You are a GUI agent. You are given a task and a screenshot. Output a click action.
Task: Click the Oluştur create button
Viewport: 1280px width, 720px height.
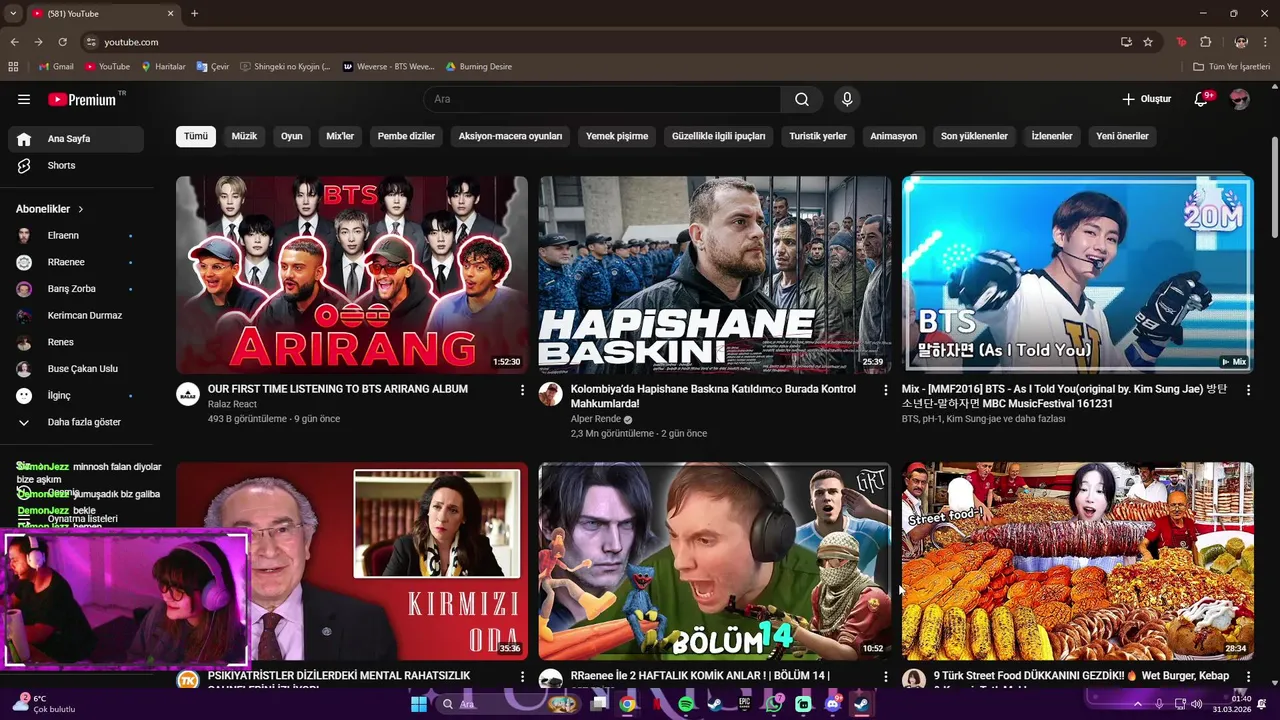click(1146, 99)
